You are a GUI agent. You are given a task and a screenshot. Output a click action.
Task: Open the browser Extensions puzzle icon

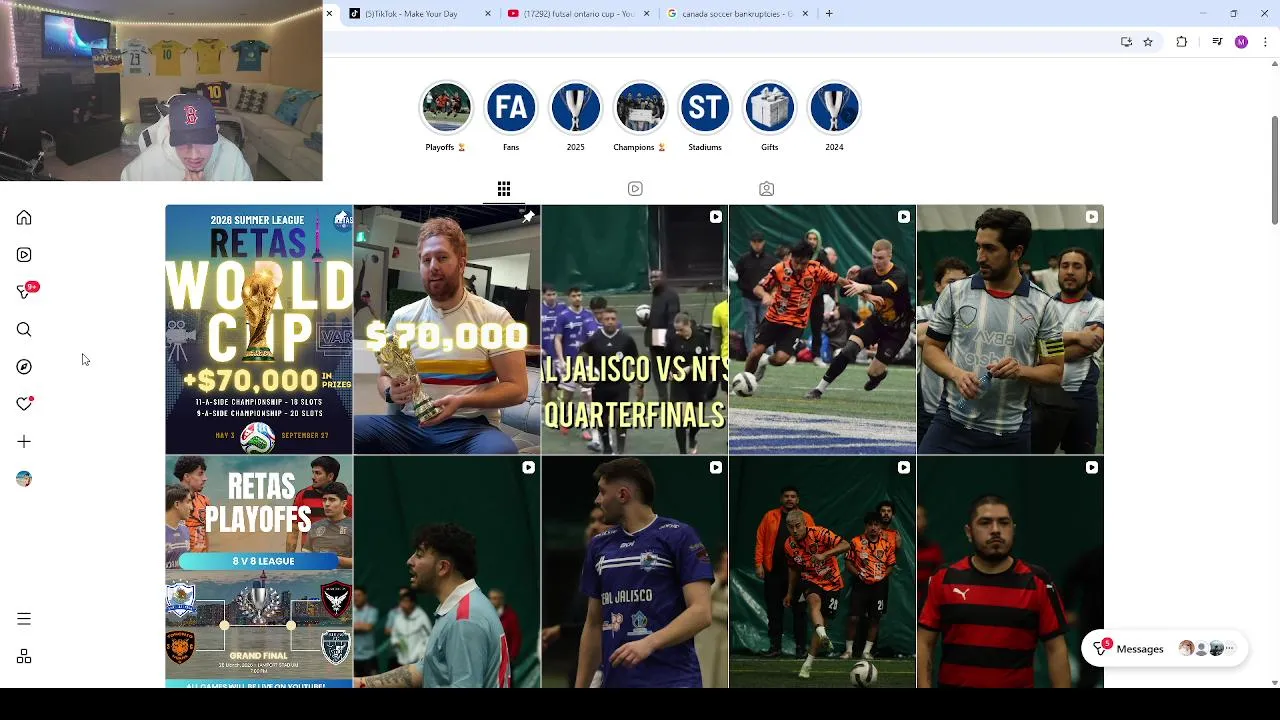pos(1182,42)
